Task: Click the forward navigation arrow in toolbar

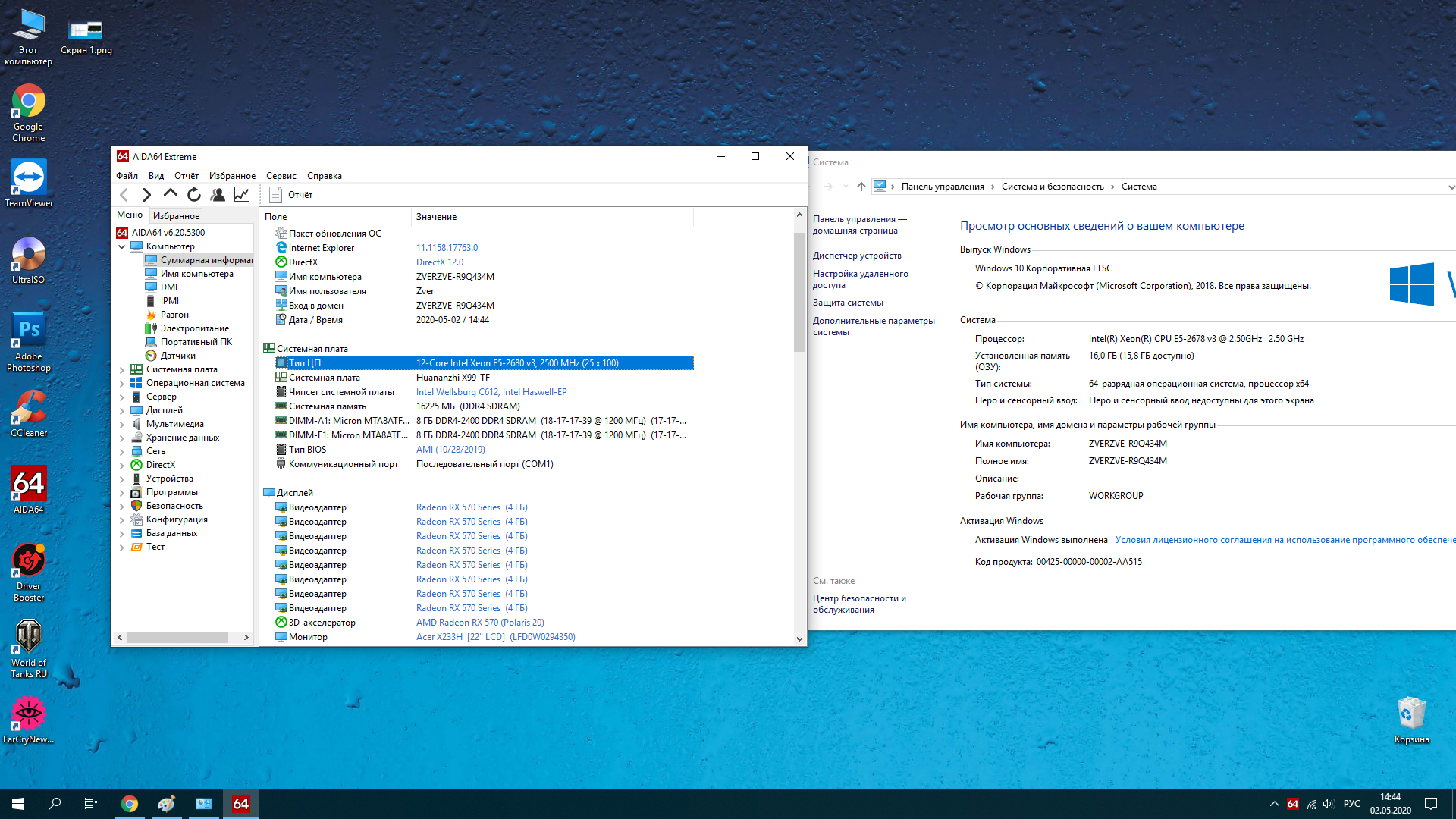Action: point(147,195)
